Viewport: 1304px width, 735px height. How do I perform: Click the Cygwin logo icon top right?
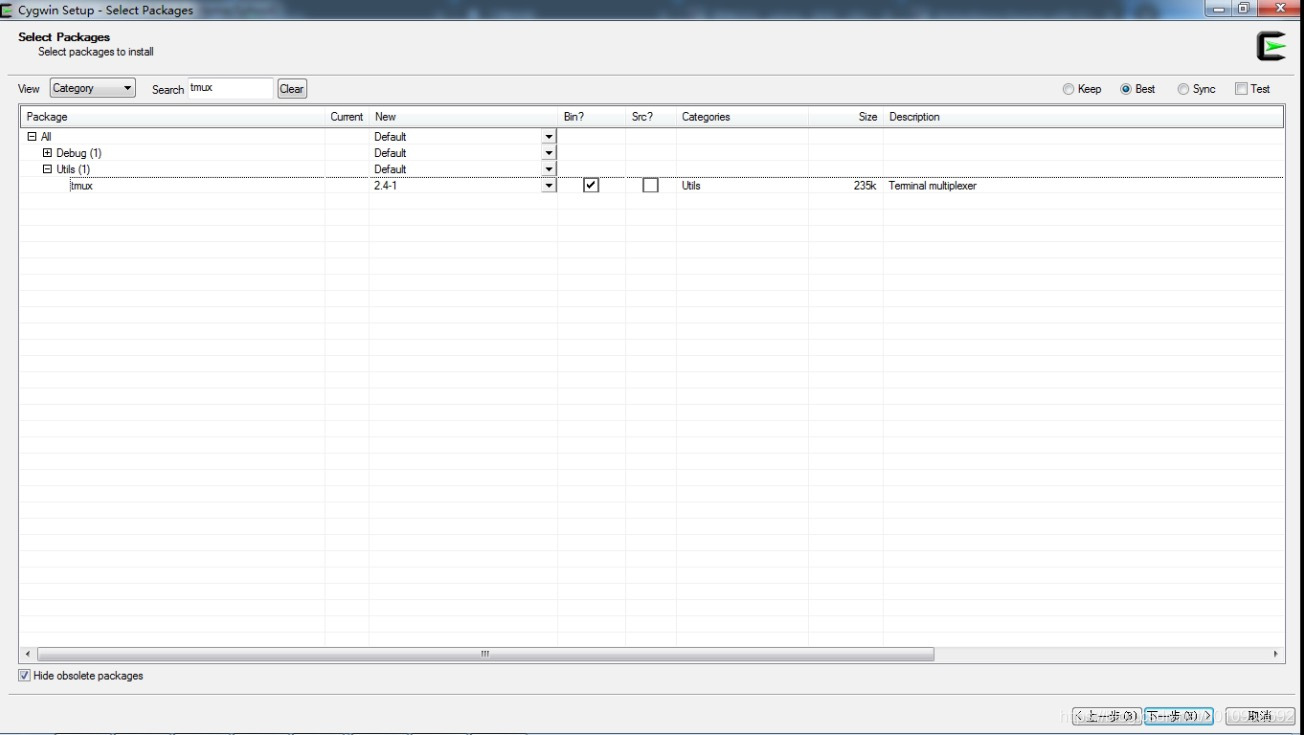click(1270, 45)
